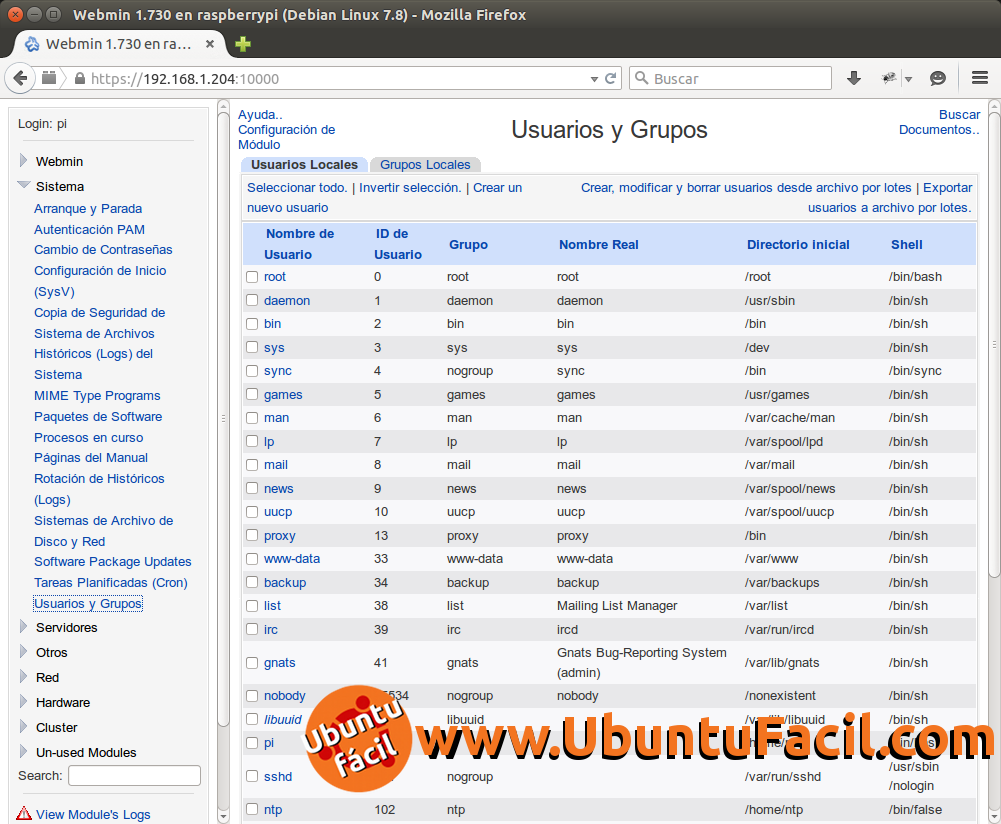The image size is (1001, 824).
Task: Open the address bar history dropdown arrow
Action: point(594,79)
